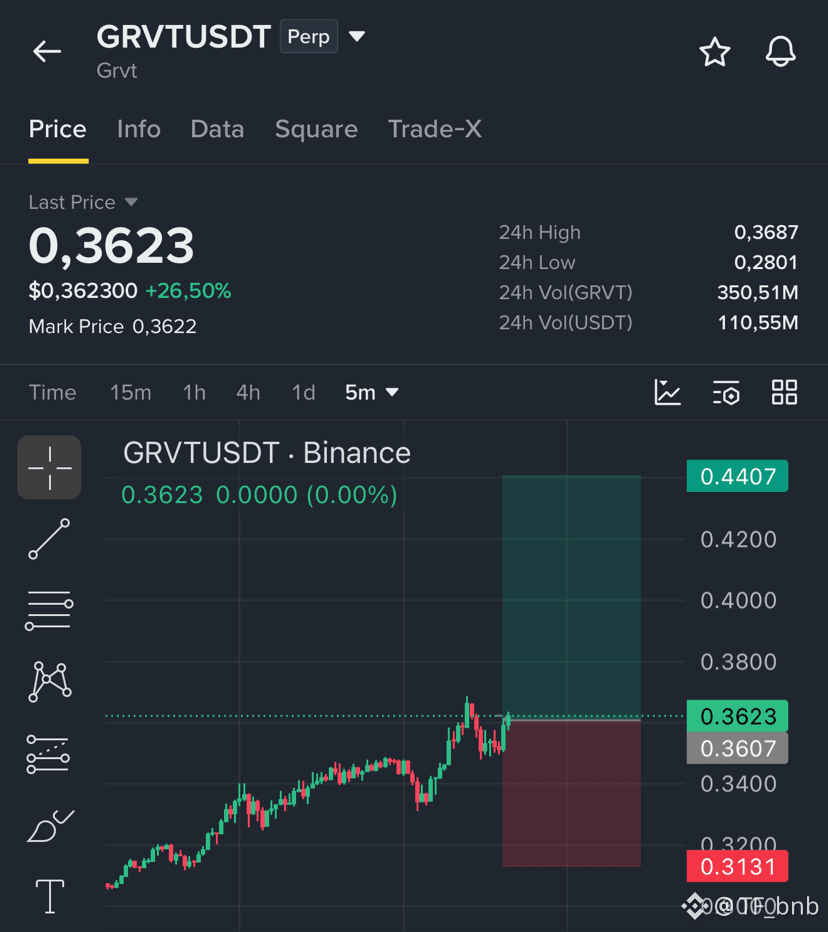
Task: Go back with the left arrow
Action: click(47, 52)
